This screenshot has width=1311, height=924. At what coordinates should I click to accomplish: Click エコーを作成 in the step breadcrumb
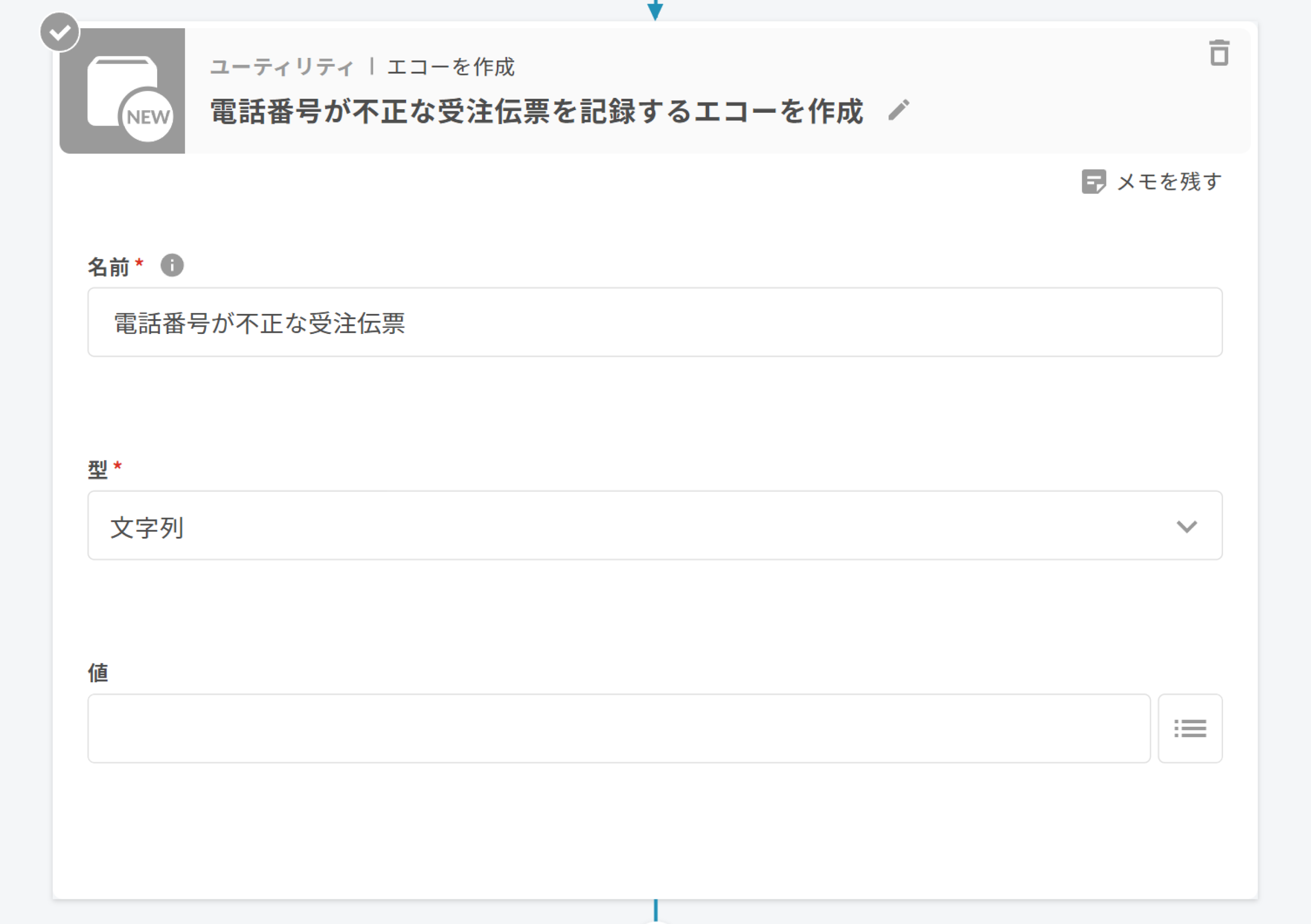coord(451,67)
